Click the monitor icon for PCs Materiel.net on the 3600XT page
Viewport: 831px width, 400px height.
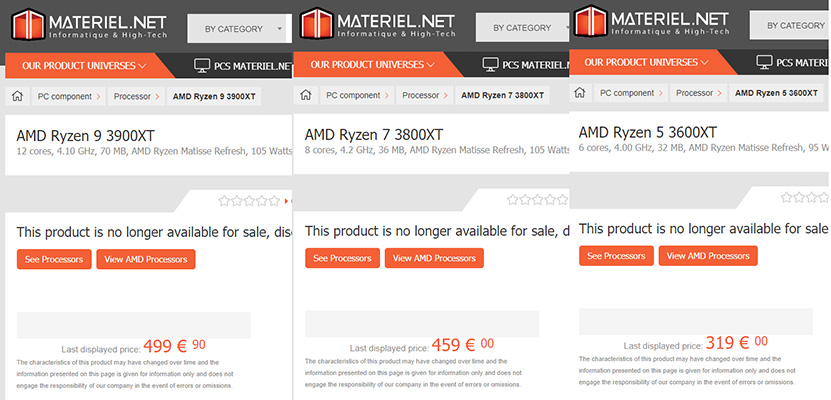point(765,62)
